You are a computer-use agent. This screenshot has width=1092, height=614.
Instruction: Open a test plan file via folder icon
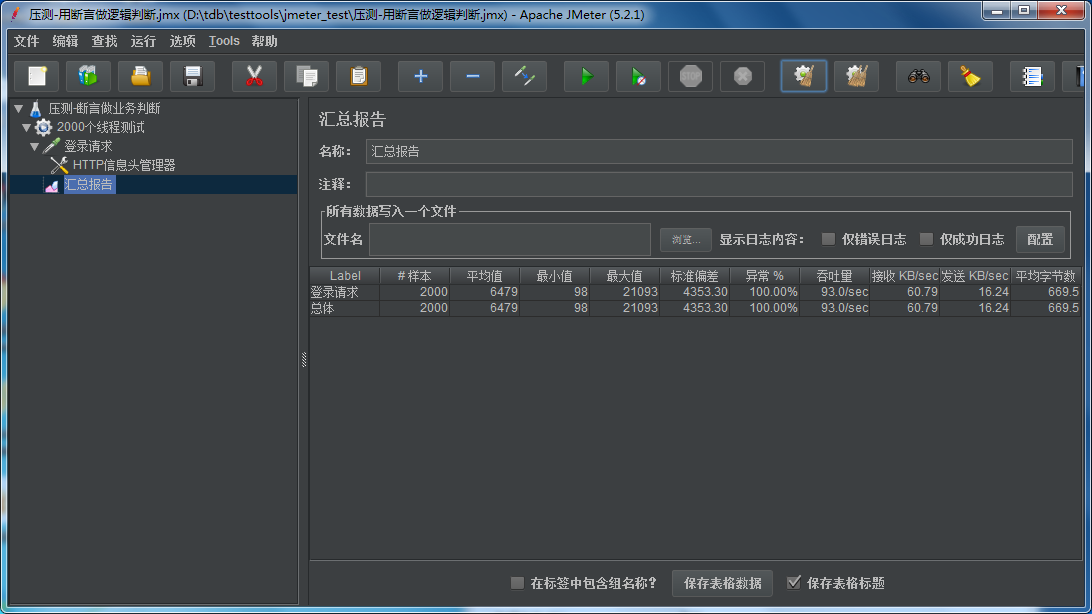click(x=141, y=76)
